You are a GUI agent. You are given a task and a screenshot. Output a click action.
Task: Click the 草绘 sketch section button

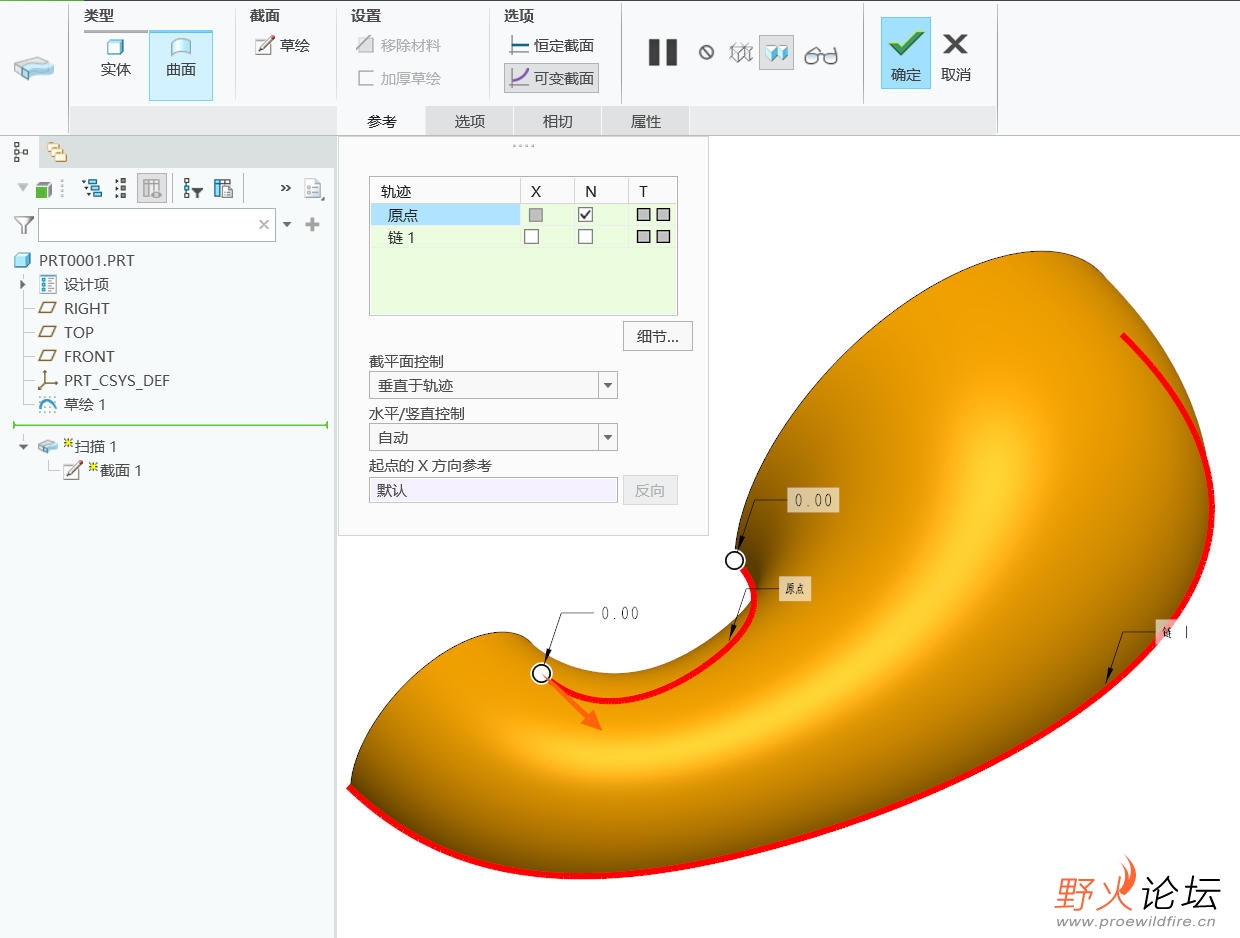[282, 45]
